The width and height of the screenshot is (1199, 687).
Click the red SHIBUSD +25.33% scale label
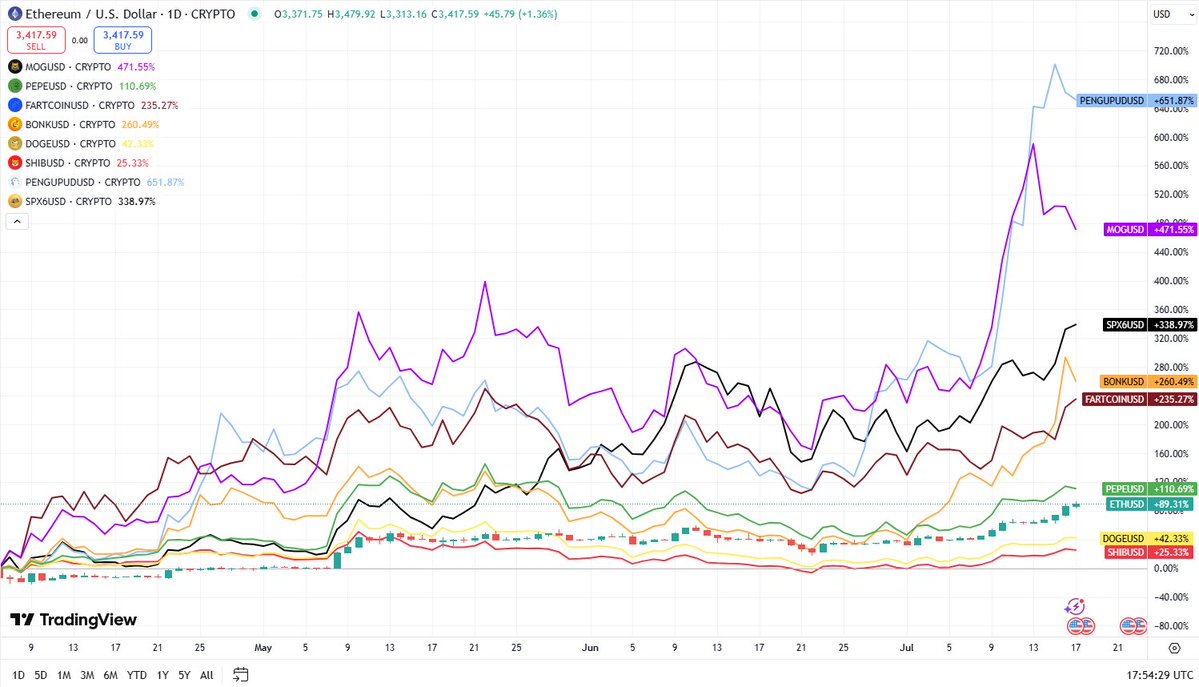[x=1149, y=552]
